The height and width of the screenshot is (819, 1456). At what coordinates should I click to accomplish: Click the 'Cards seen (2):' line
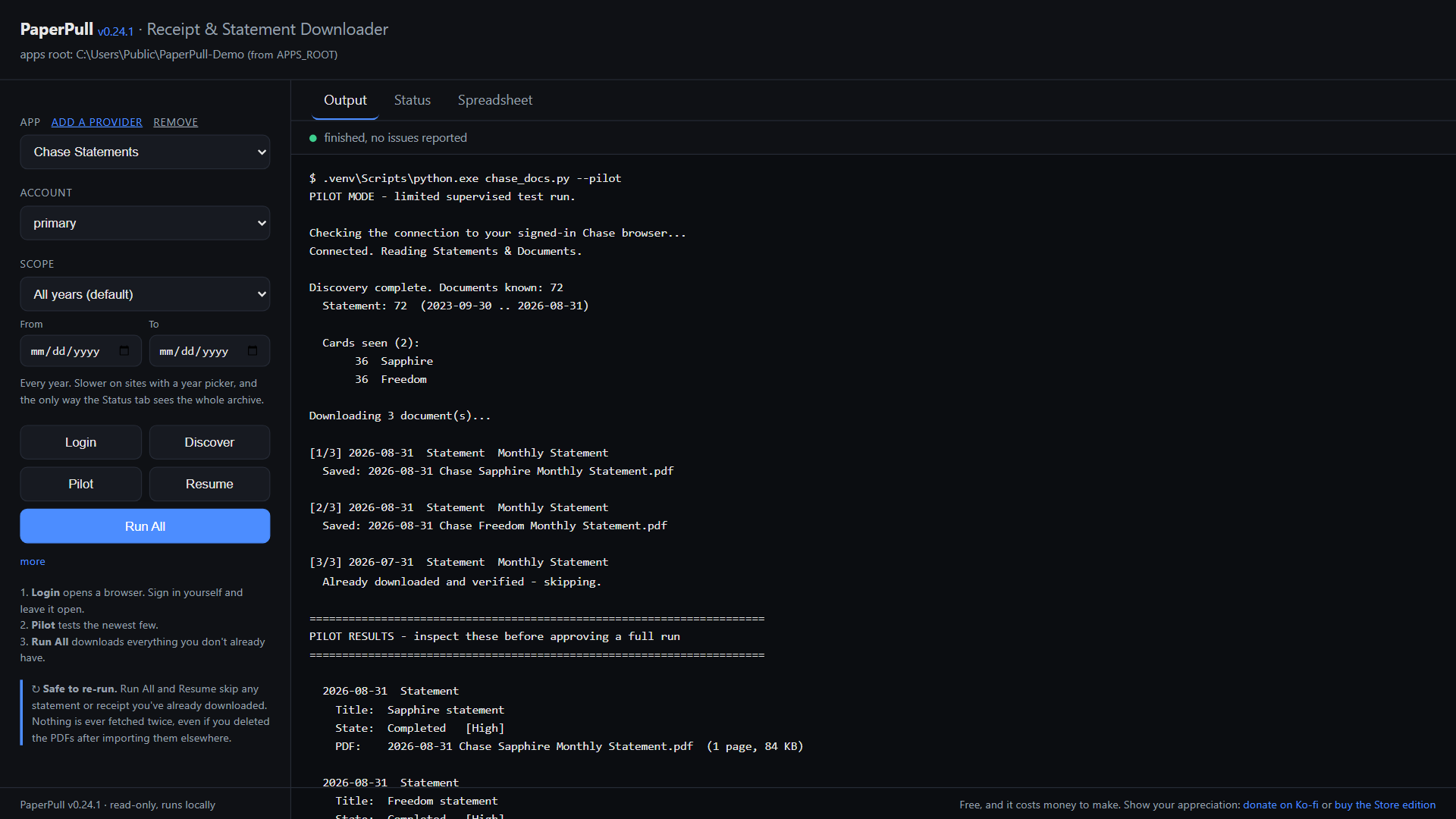coord(371,343)
